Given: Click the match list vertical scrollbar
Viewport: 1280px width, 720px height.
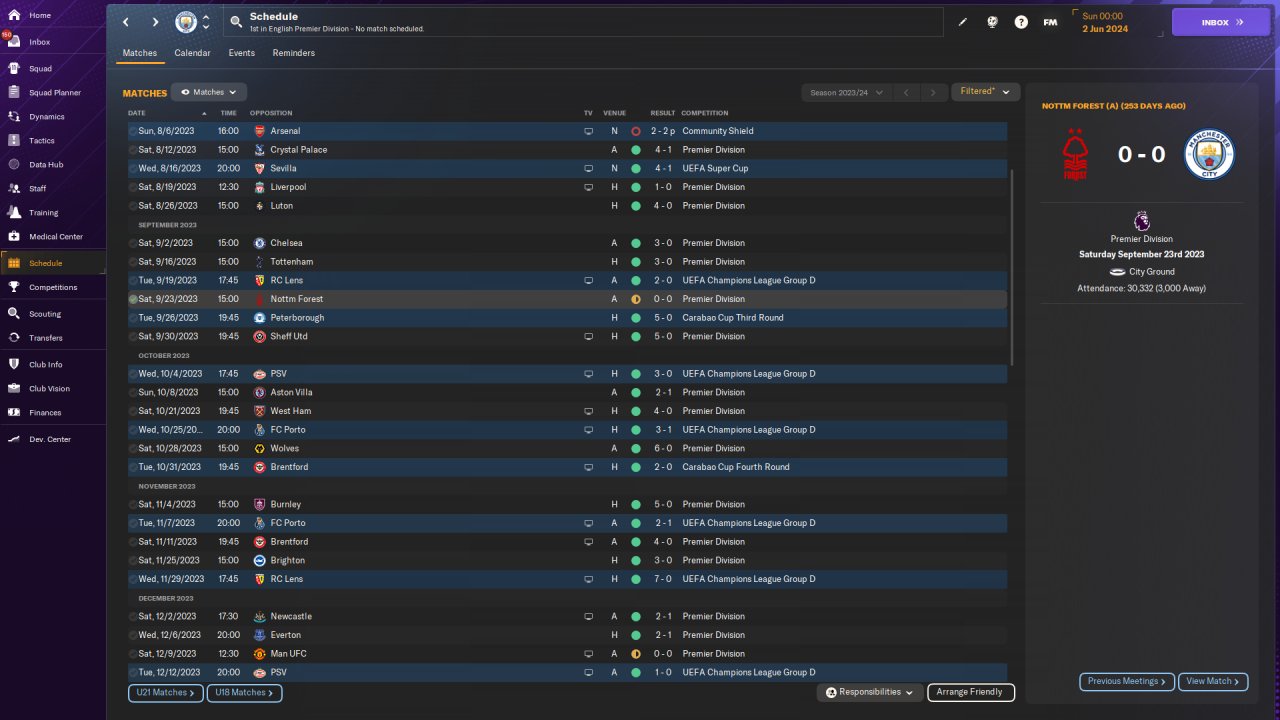Looking at the screenshot, I should click(x=1013, y=267).
